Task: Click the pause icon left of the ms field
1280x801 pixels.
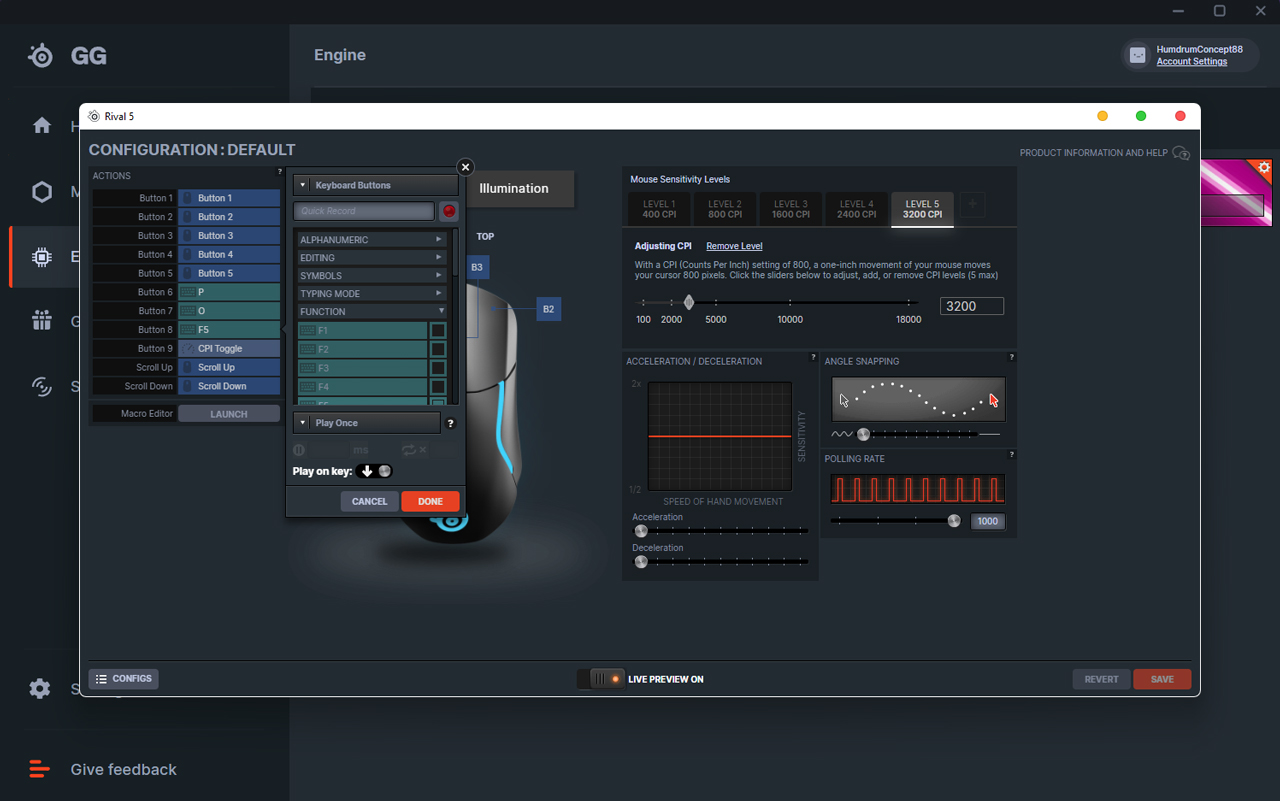Action: pos(299,450)
